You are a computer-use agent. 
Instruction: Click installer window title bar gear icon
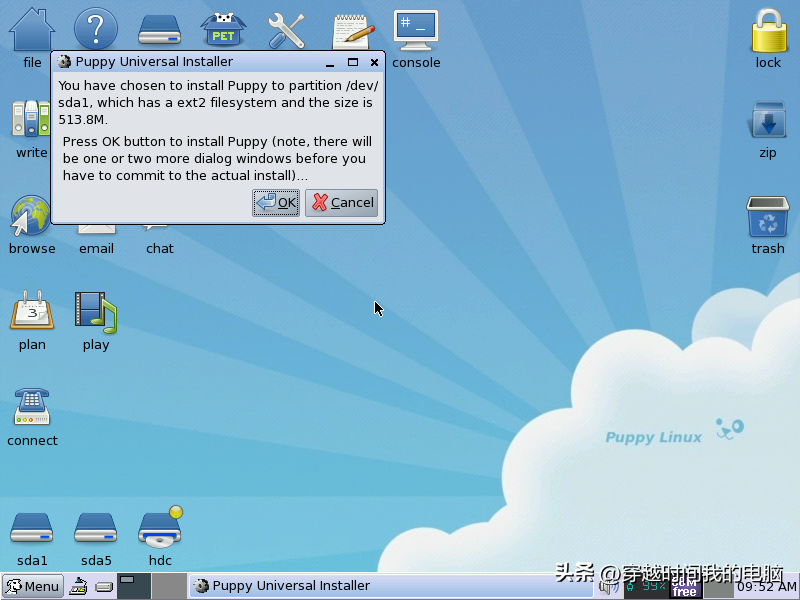(64, 62)
